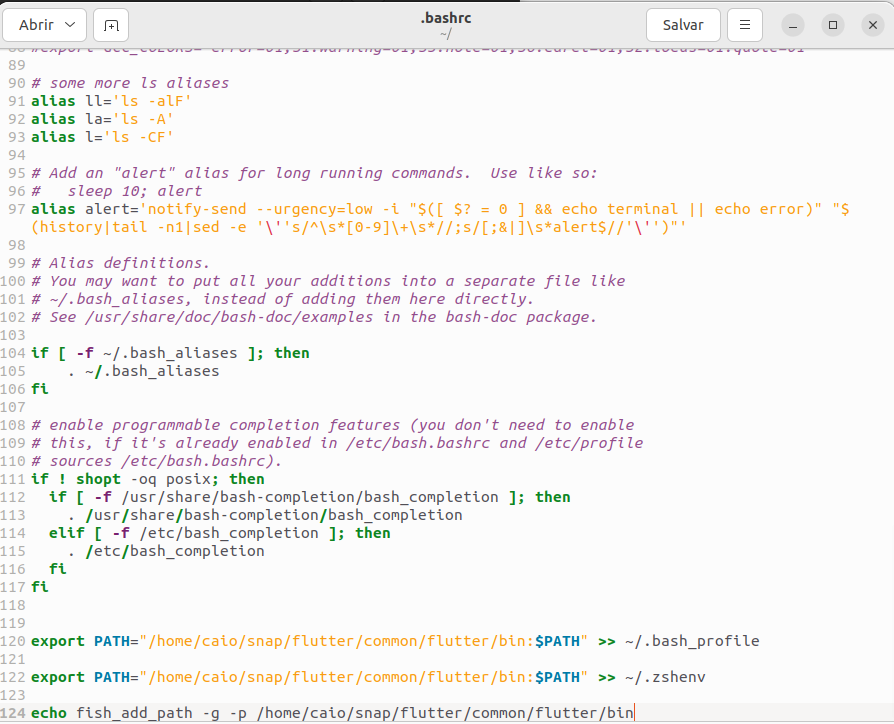Click the '. ~/.bash_aliases' source line

pyautogui.click(x=143, y=371)
